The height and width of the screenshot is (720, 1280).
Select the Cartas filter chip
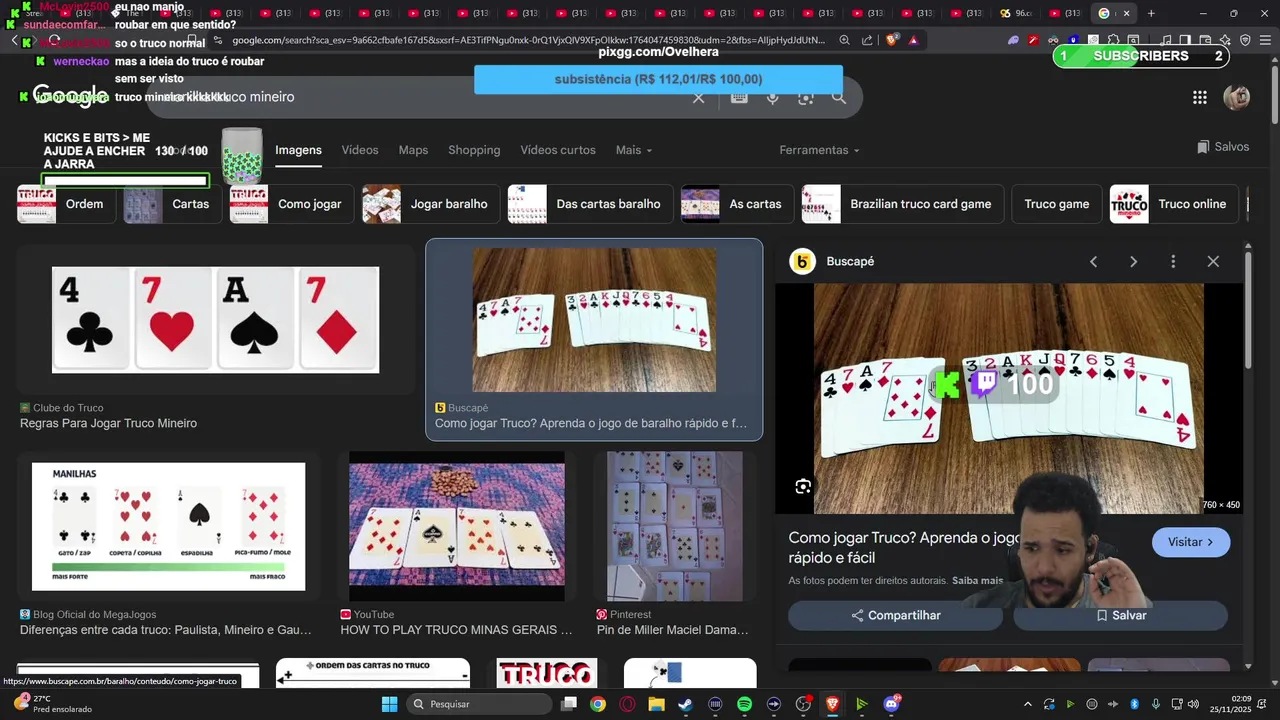[x=171, y=204]
